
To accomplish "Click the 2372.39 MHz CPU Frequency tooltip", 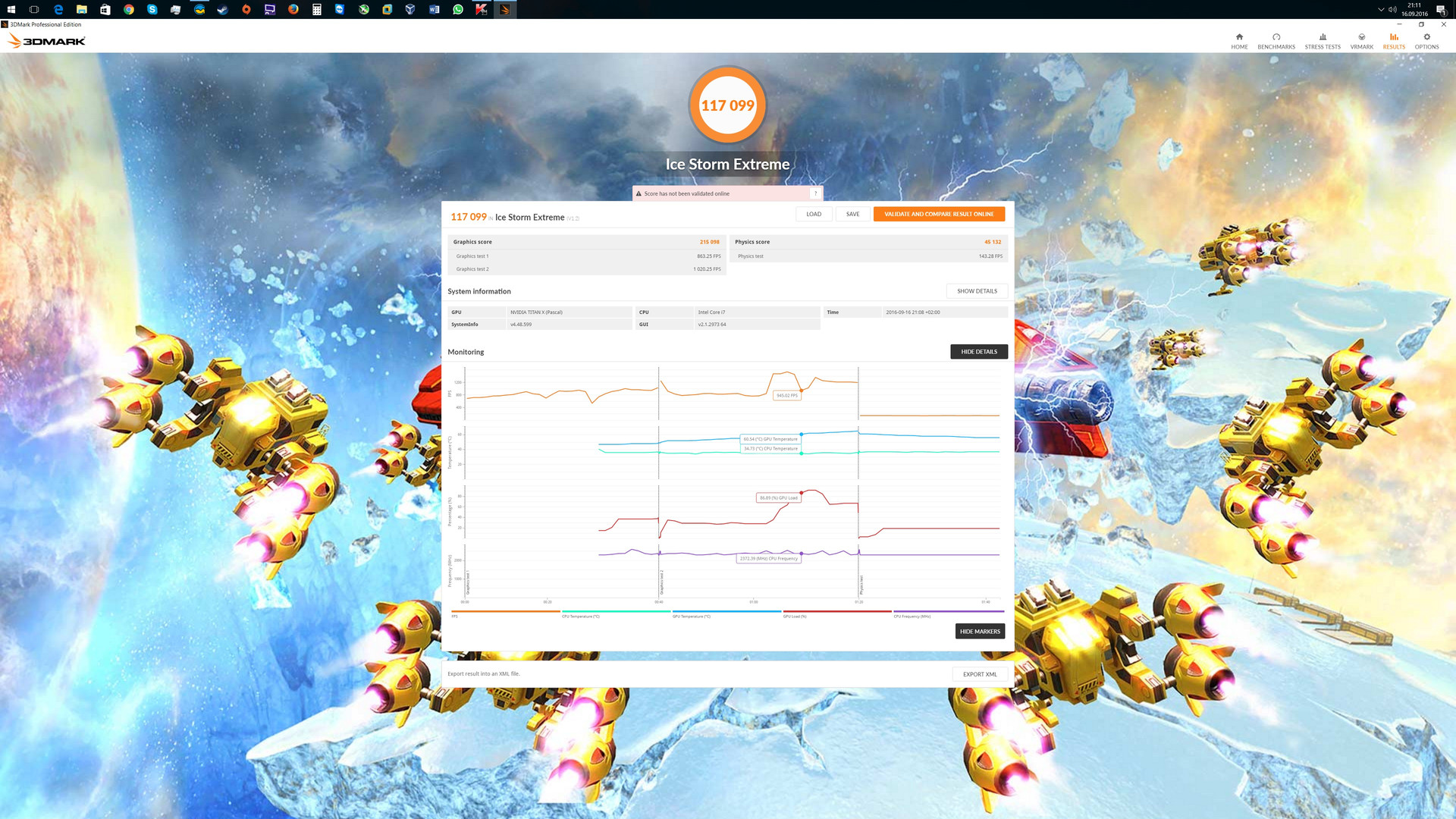I will [x=768, y=559].
